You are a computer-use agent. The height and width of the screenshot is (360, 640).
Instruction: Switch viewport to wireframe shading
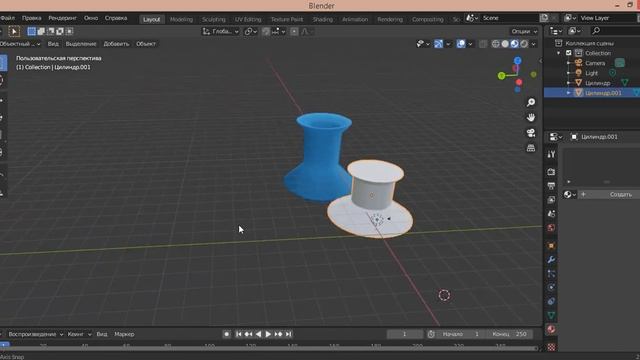pos(496,44)
